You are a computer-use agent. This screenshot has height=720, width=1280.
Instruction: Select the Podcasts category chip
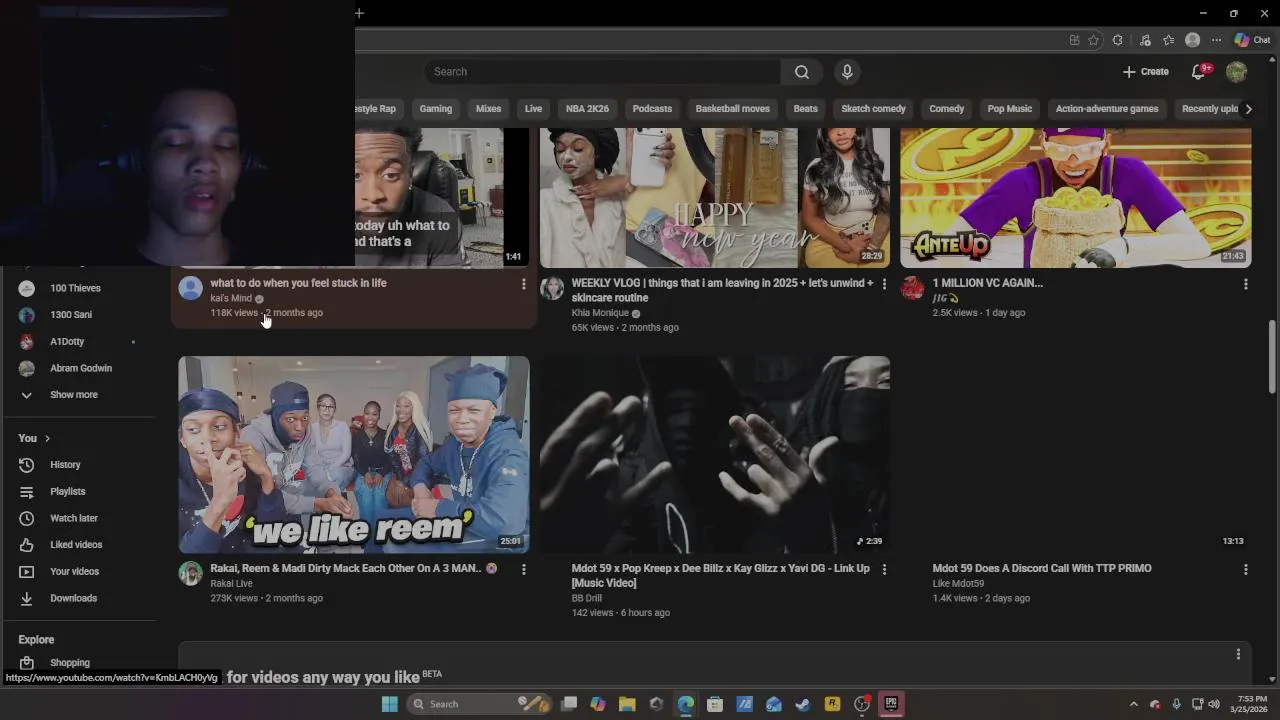coord(652,109)
